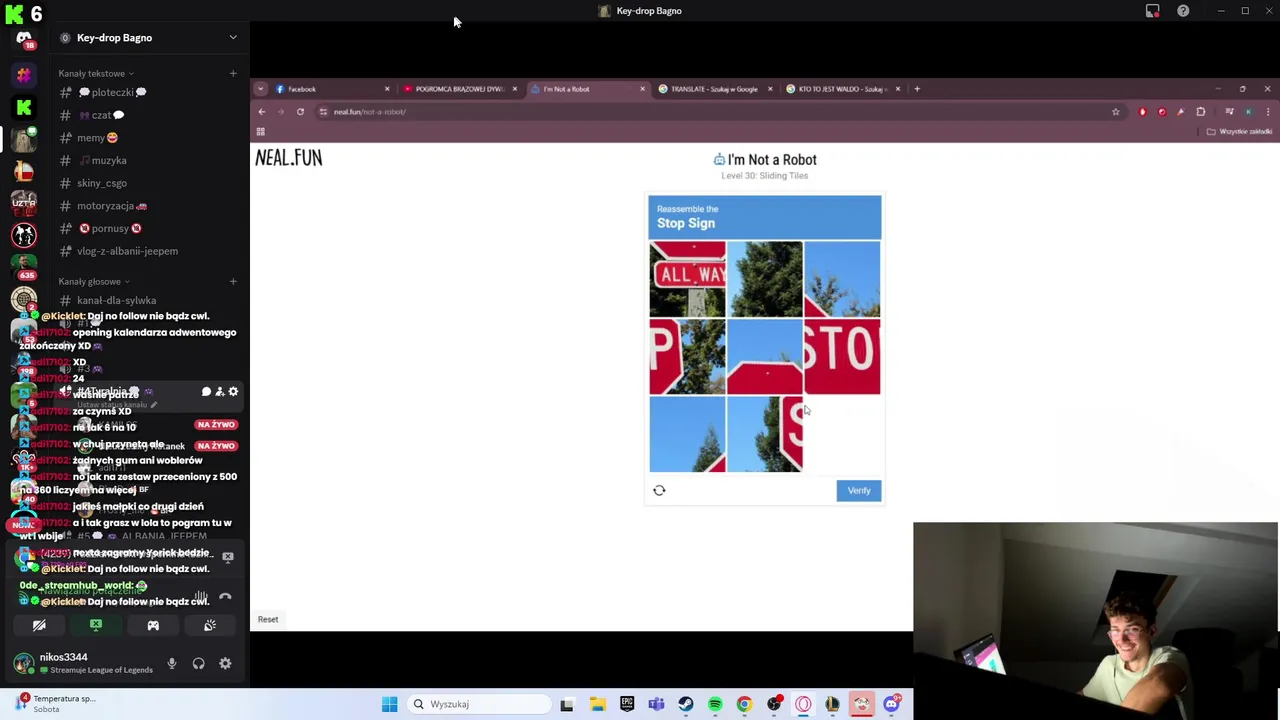The image size is (1280, 720).
Task: Open Spotify from the taskbar
Action: coord(715,704)
